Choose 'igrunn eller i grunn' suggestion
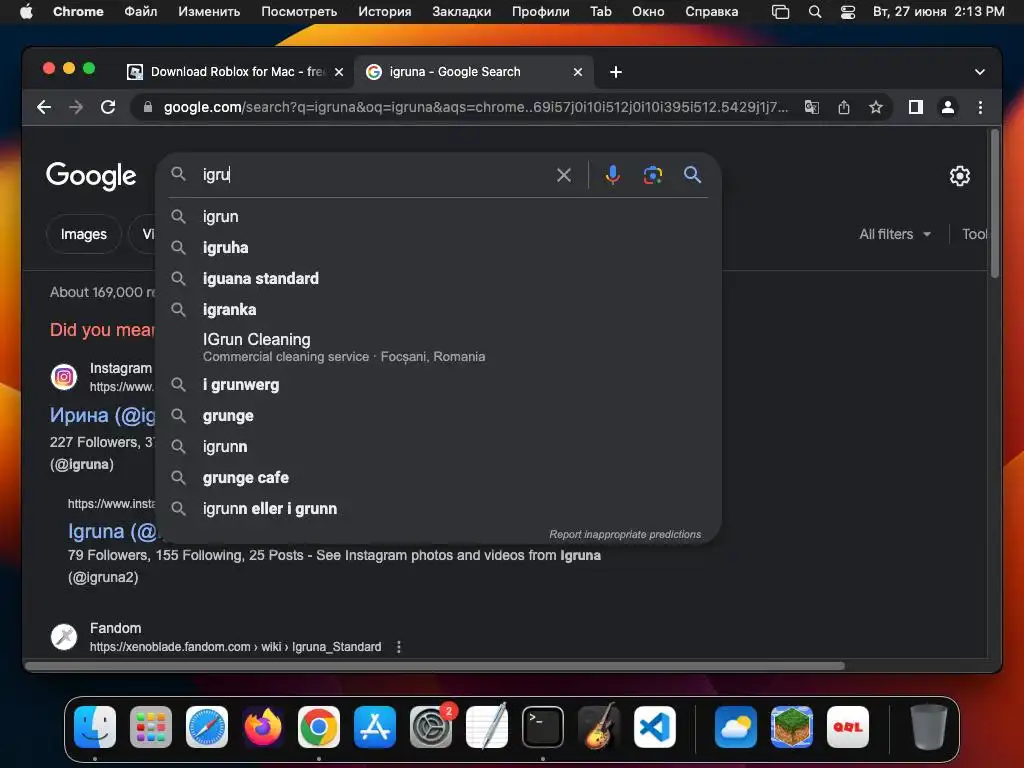 coord(438,509)
